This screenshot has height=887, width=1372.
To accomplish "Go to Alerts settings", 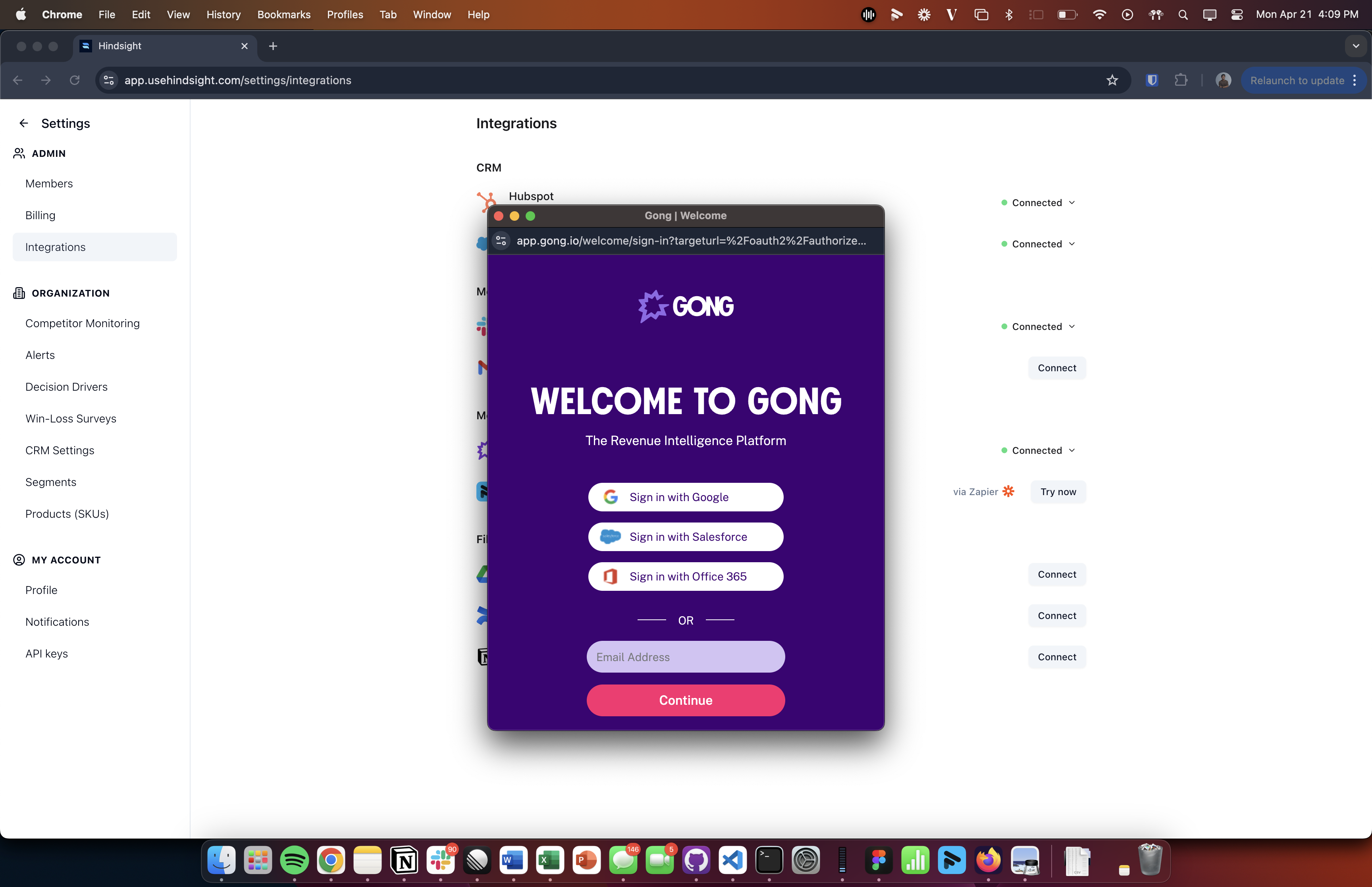I will (40, 355).
